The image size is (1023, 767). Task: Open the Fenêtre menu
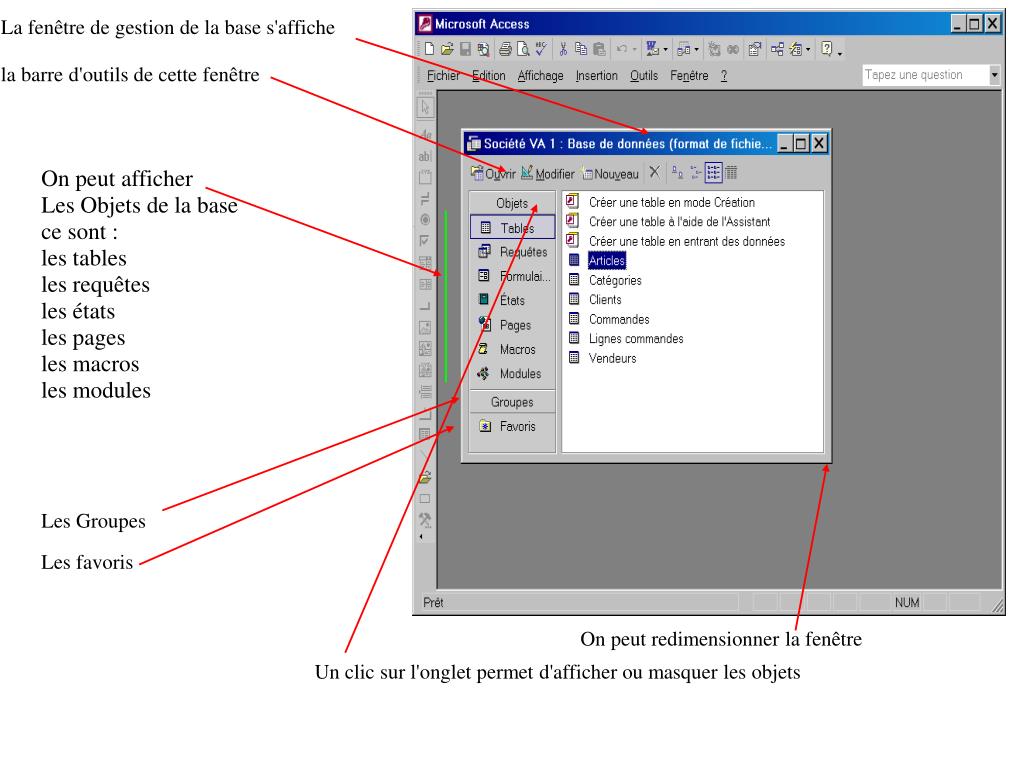click(689, 76)
